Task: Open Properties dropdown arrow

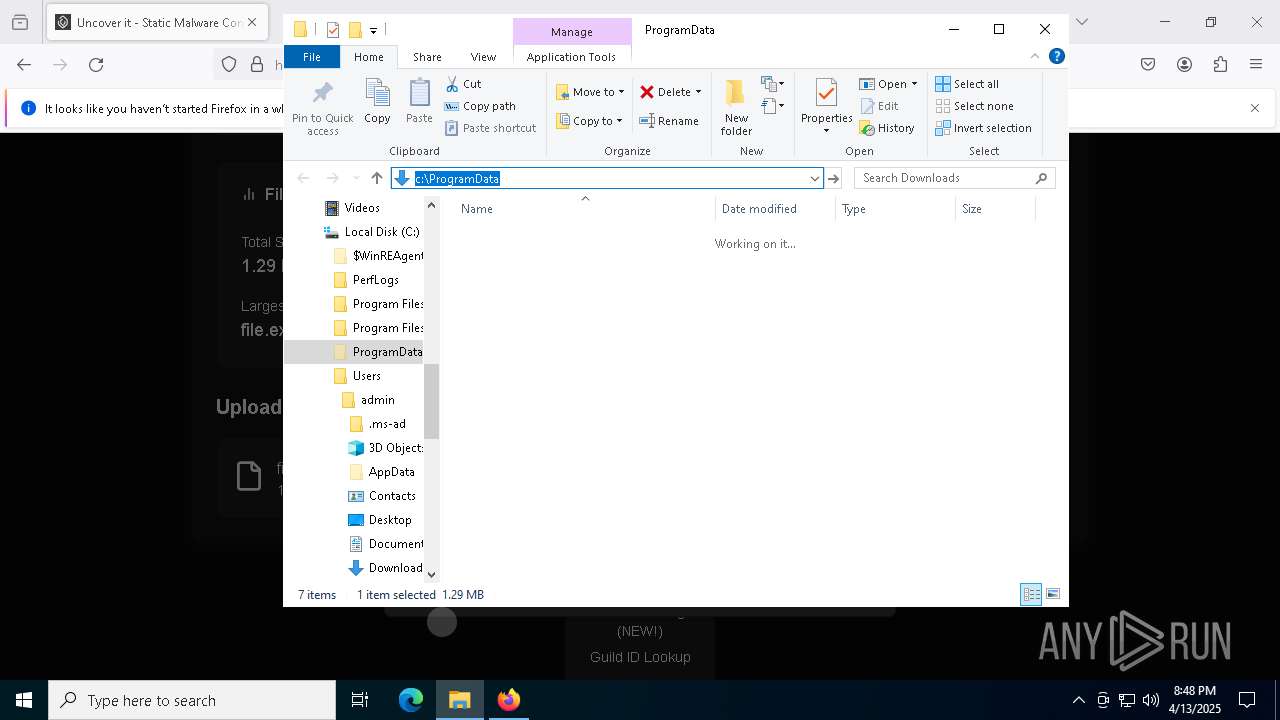Action: 826,131
